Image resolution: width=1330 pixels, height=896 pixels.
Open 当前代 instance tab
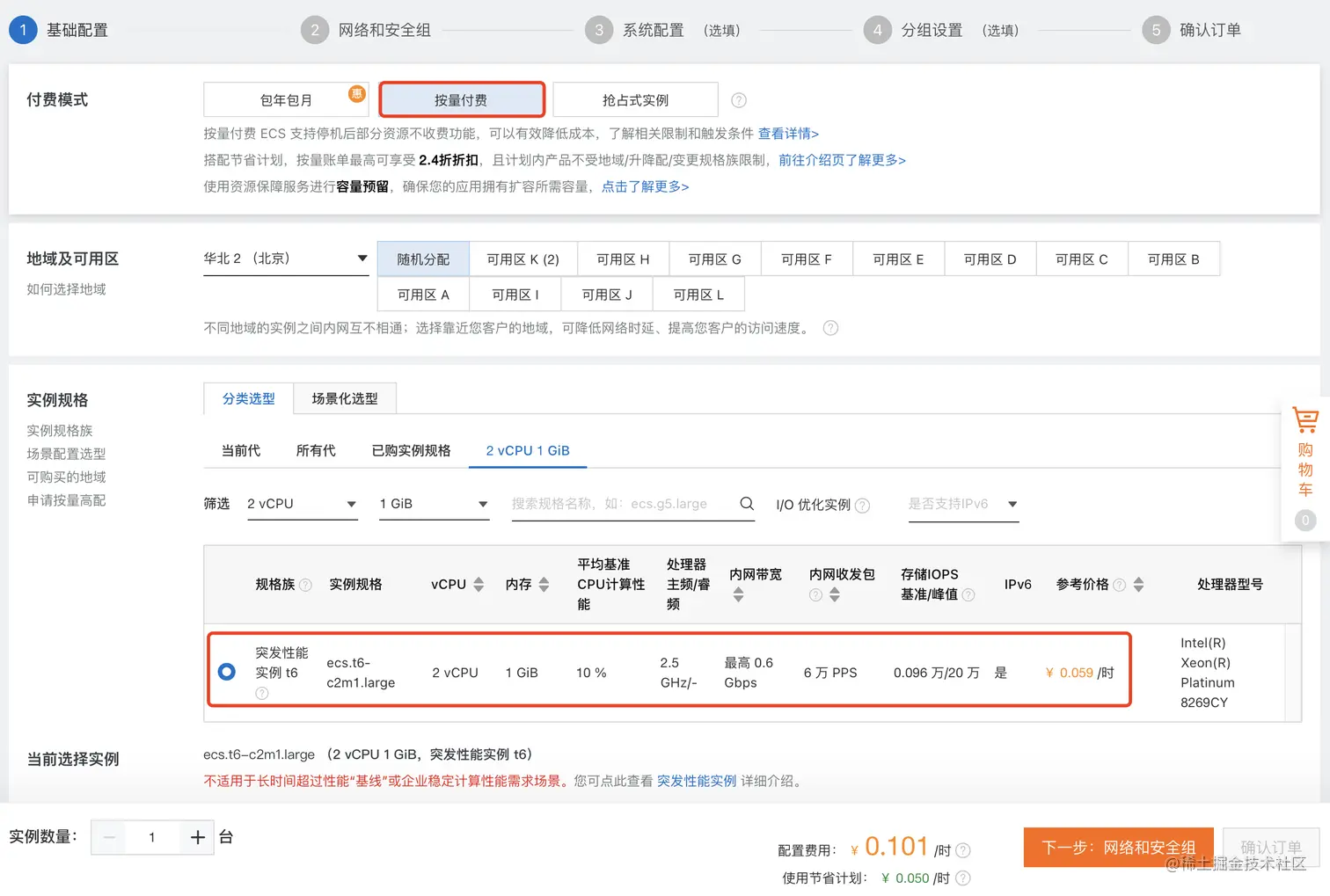pos(241,450)
